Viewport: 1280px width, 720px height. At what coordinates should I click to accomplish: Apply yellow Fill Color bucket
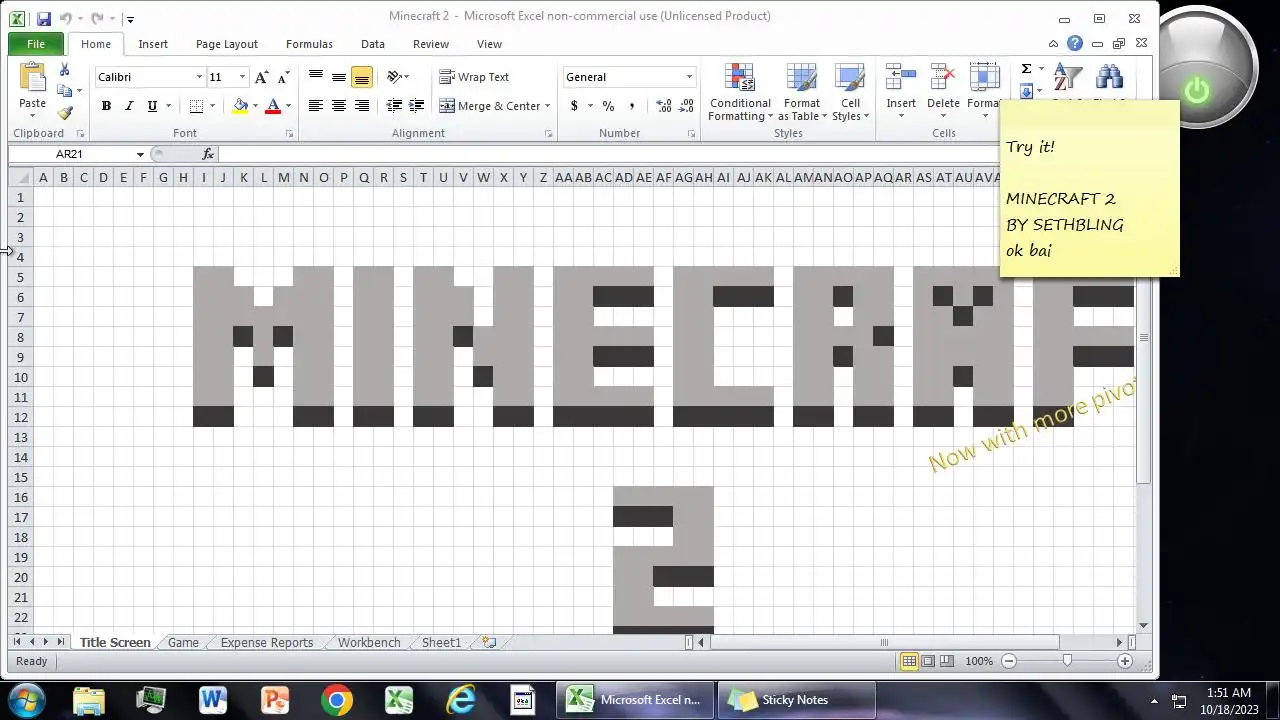240,106
